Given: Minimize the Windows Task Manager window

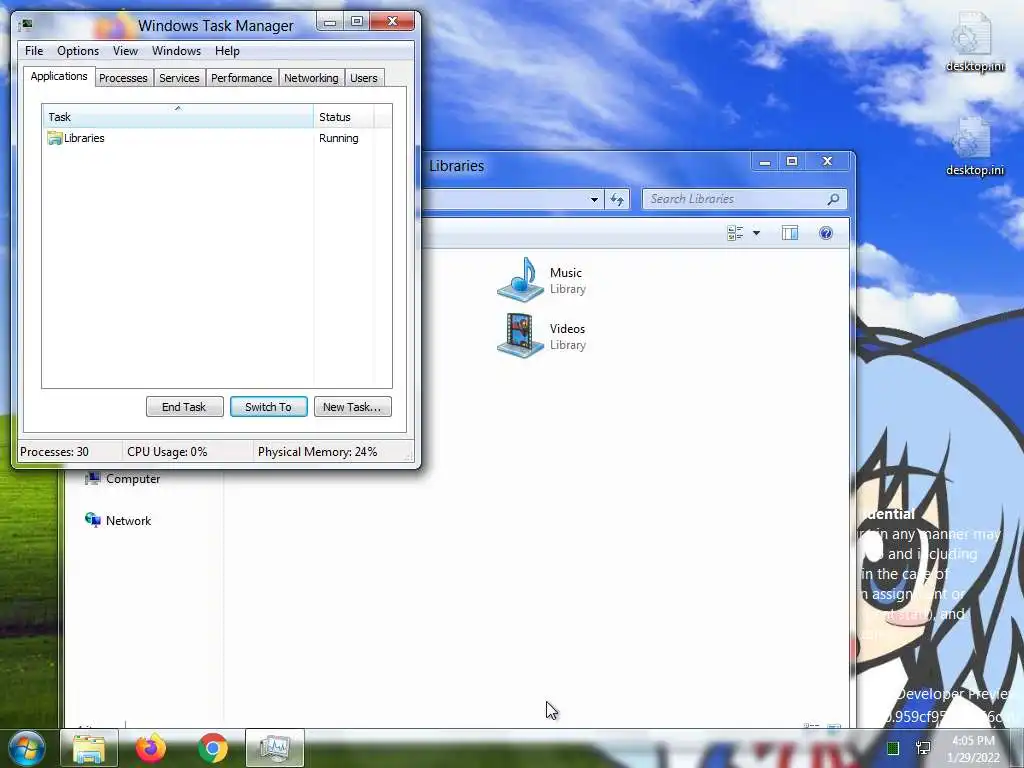Looking at the screenshot, I should 330,22.
